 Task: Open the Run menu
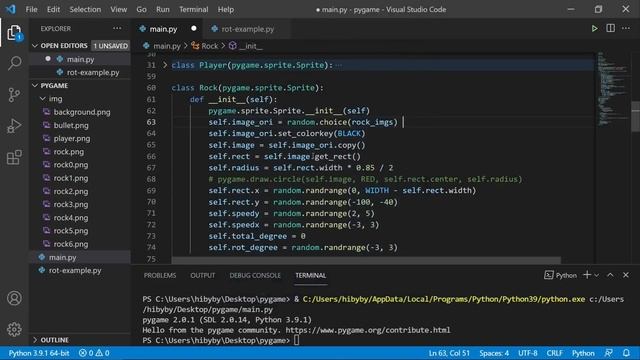click(162, 9)
